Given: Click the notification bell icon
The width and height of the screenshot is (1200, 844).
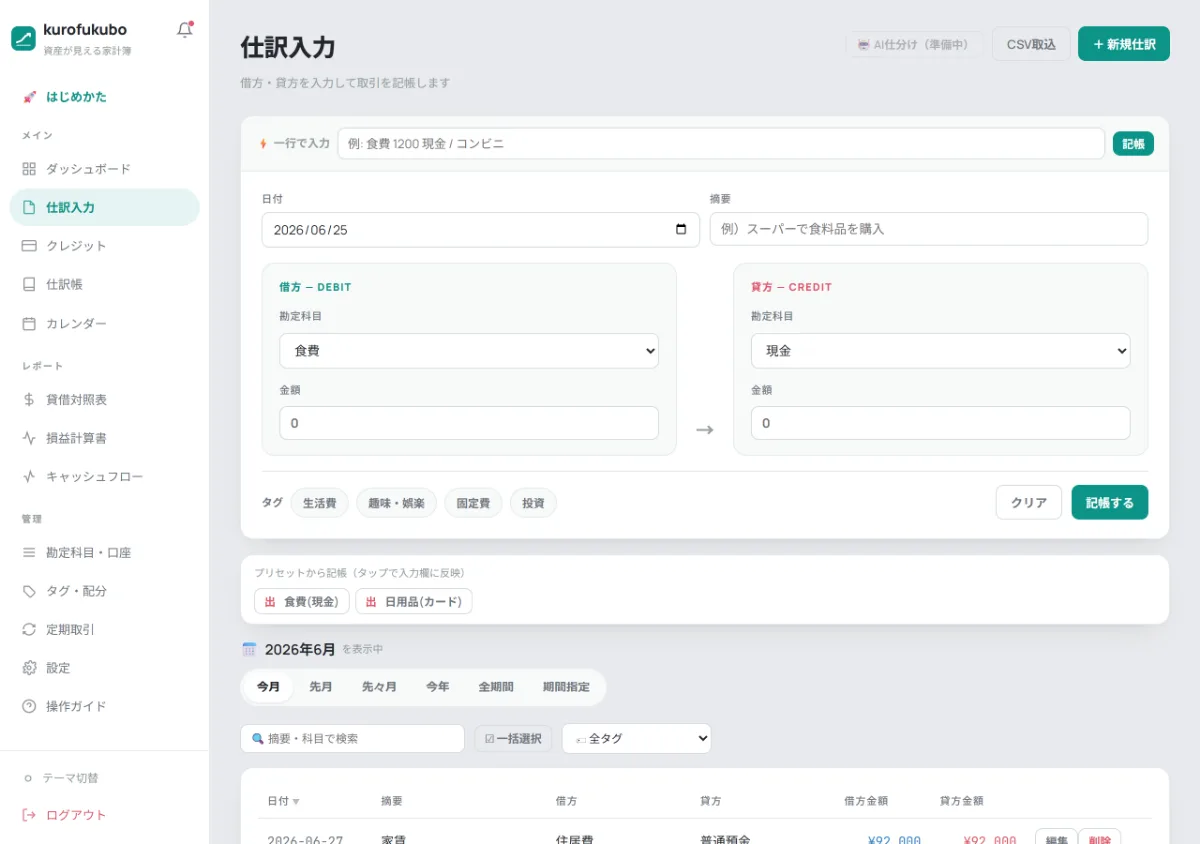Looking at the screenshot, I should pyautogui.click(x=185, y=30).
